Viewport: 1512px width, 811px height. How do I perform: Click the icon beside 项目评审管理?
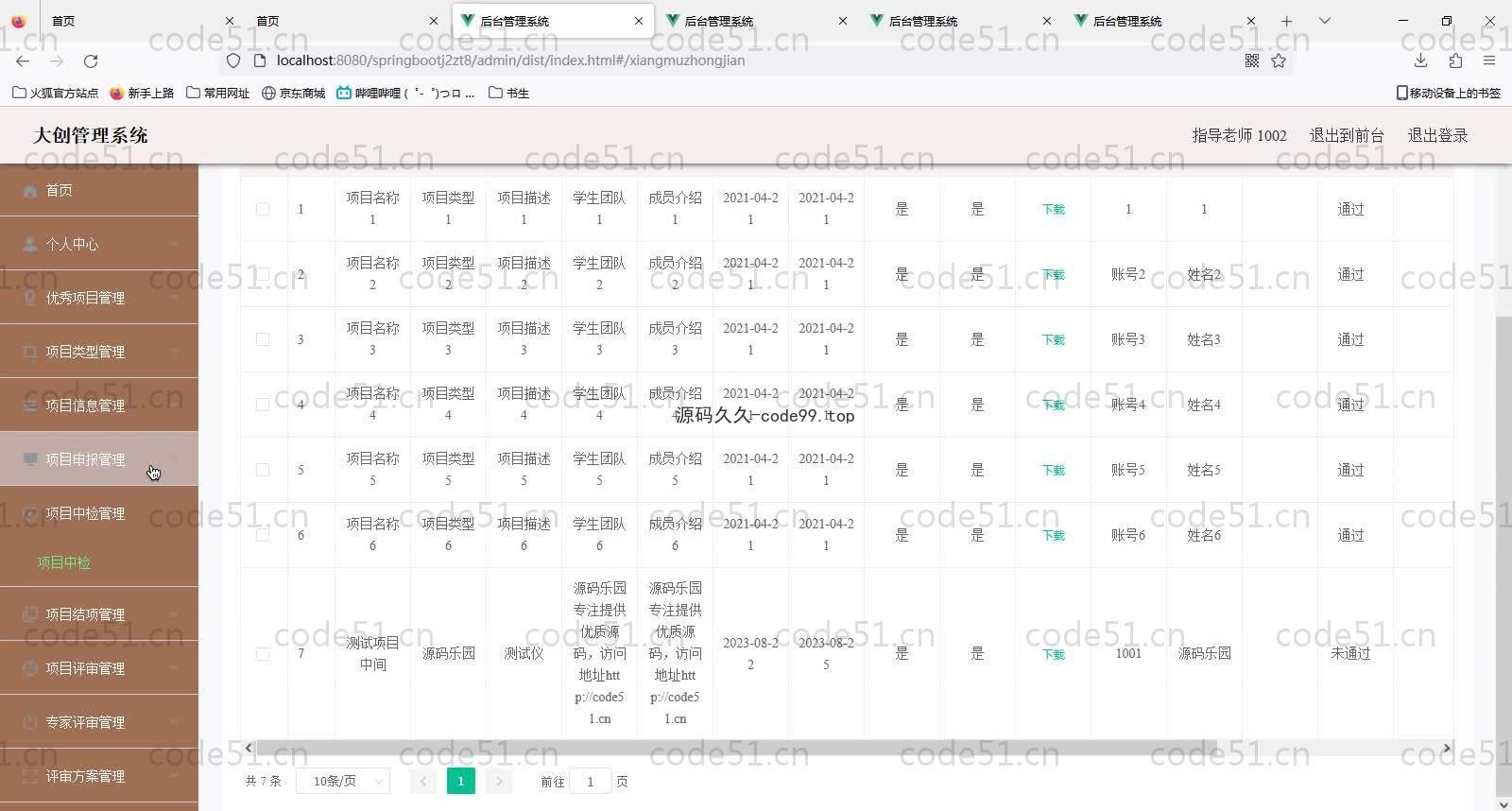click(30, 668)
